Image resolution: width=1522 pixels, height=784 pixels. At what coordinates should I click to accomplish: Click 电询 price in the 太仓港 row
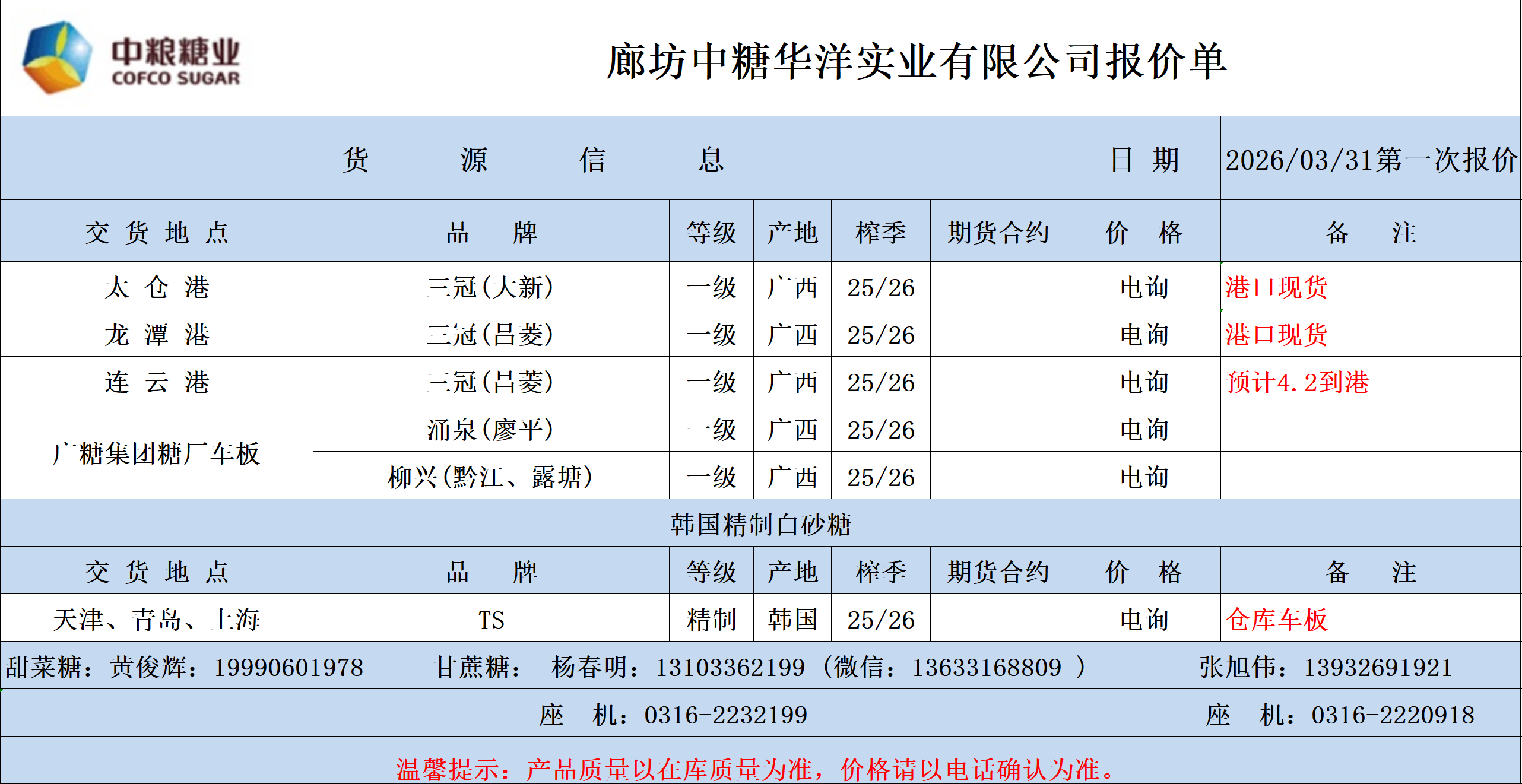(1143, 286)
